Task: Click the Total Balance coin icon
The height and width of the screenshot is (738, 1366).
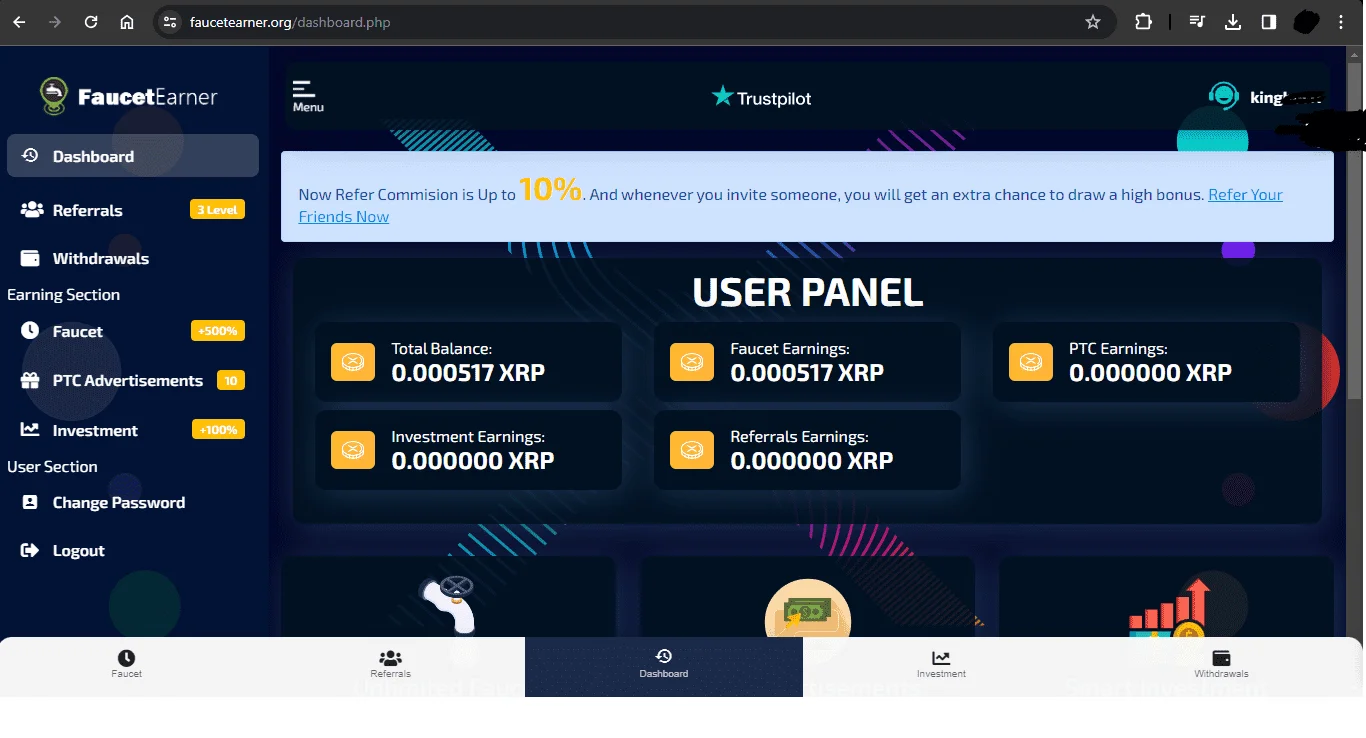Action: [352, 361]
